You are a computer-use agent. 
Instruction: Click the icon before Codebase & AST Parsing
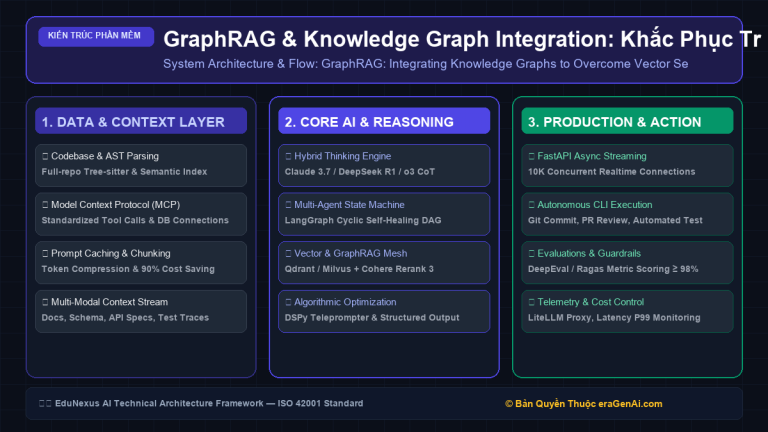coord(45,156)
